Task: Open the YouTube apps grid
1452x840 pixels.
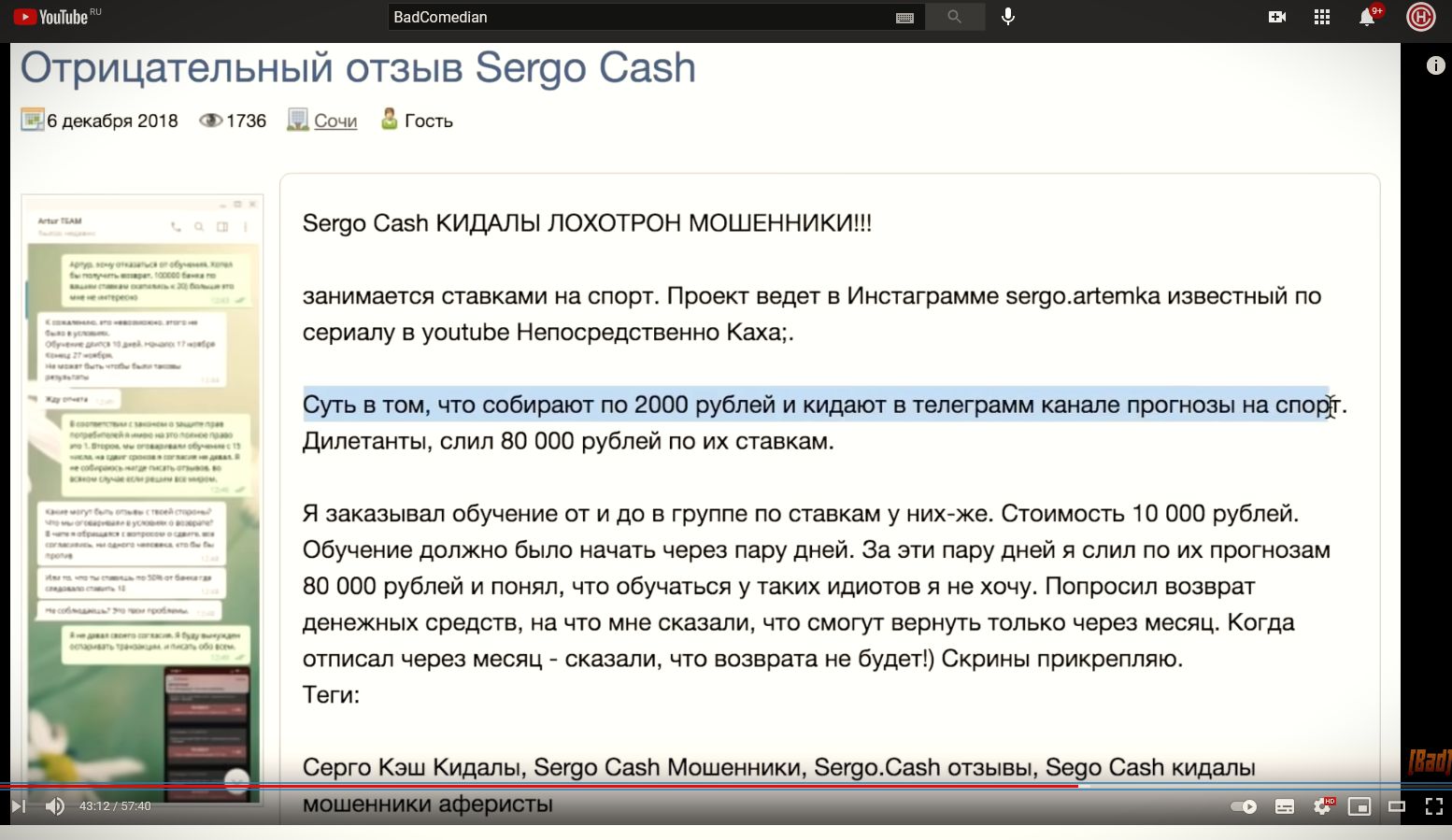Action: 1321,17
